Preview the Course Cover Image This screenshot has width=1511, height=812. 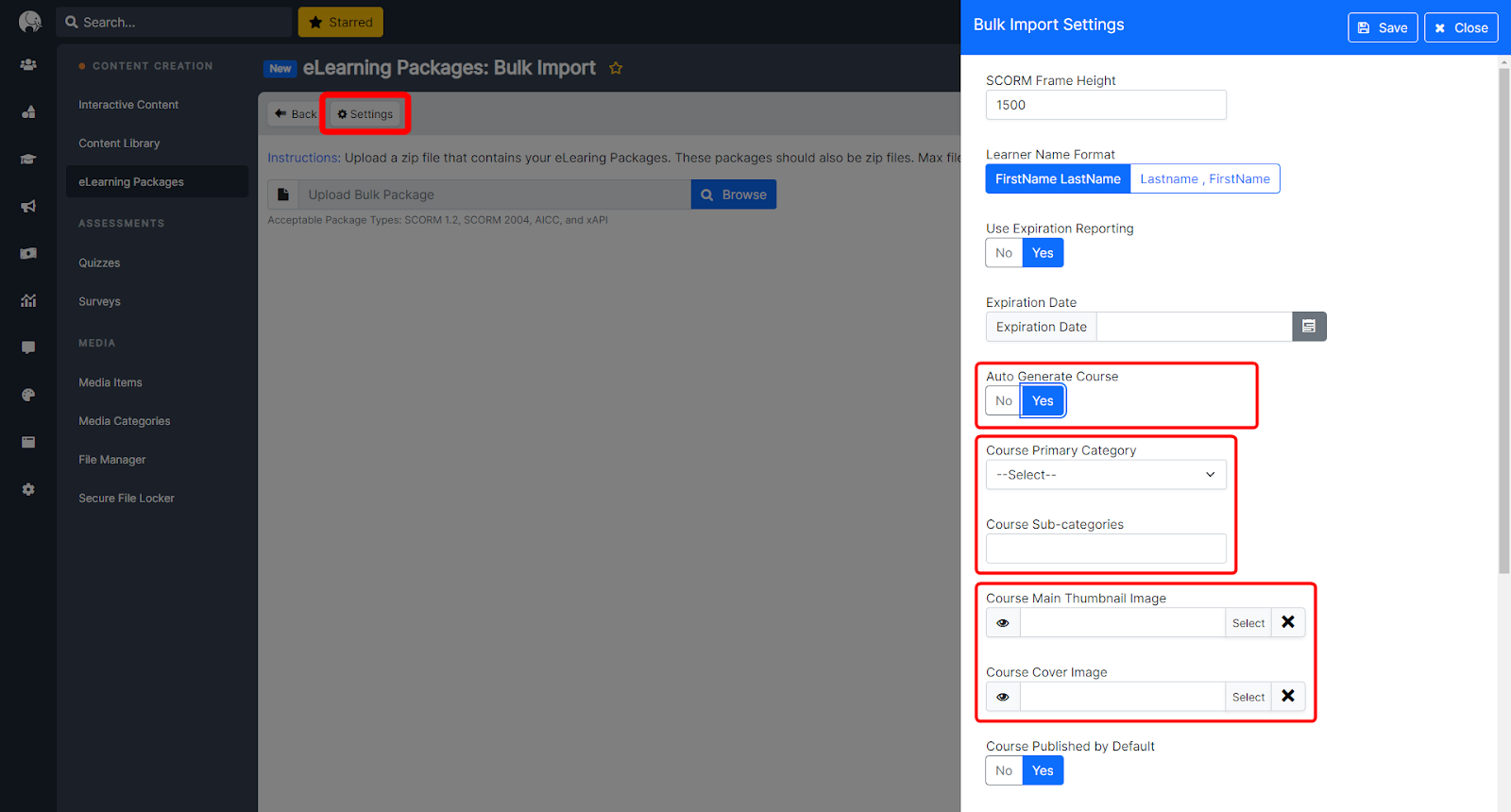click(1003, 697)
